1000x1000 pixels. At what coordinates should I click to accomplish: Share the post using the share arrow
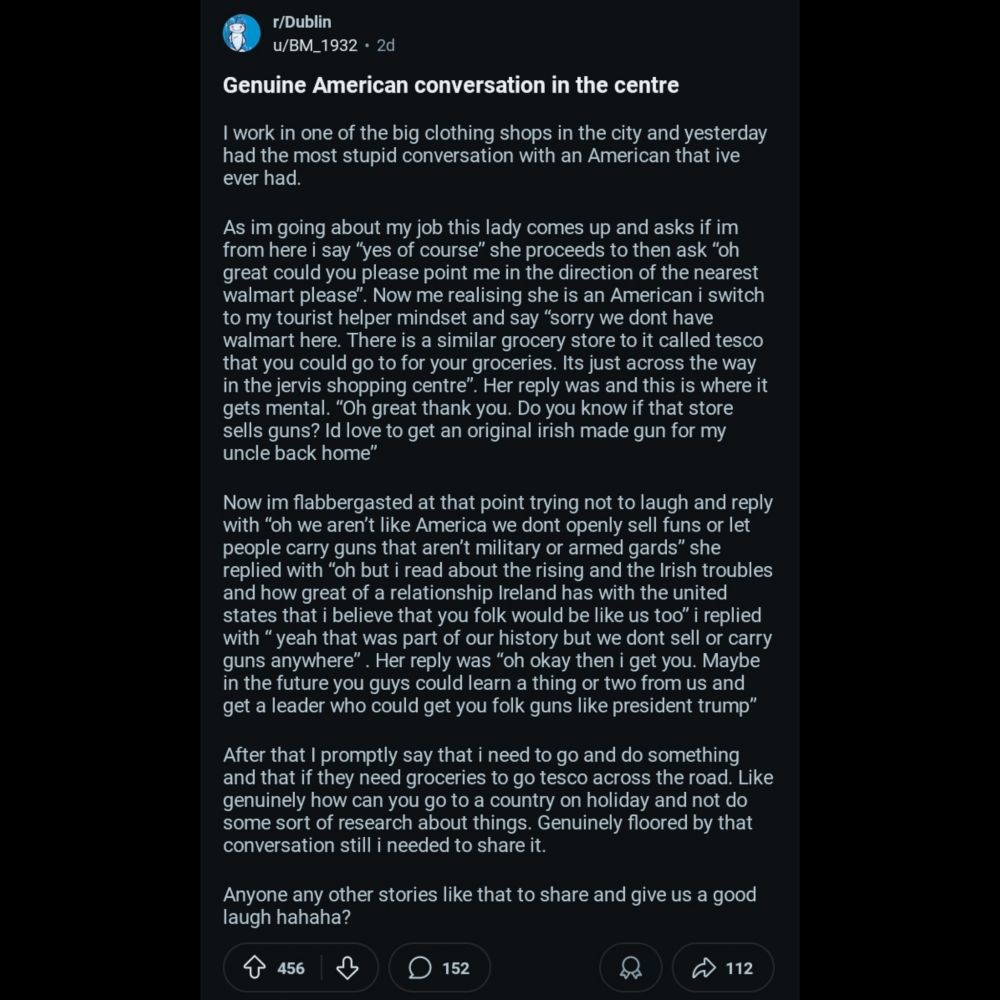[704, 968]
